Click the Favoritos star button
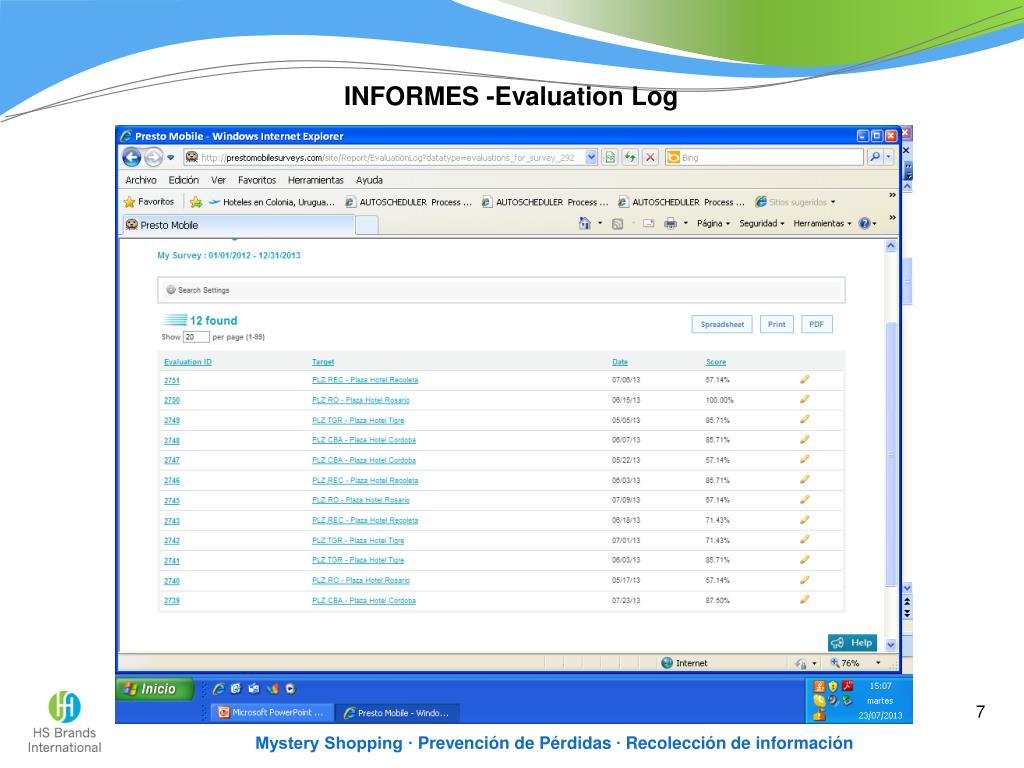The height and width of the screenshot is (768, 1024). click(149, 202)
